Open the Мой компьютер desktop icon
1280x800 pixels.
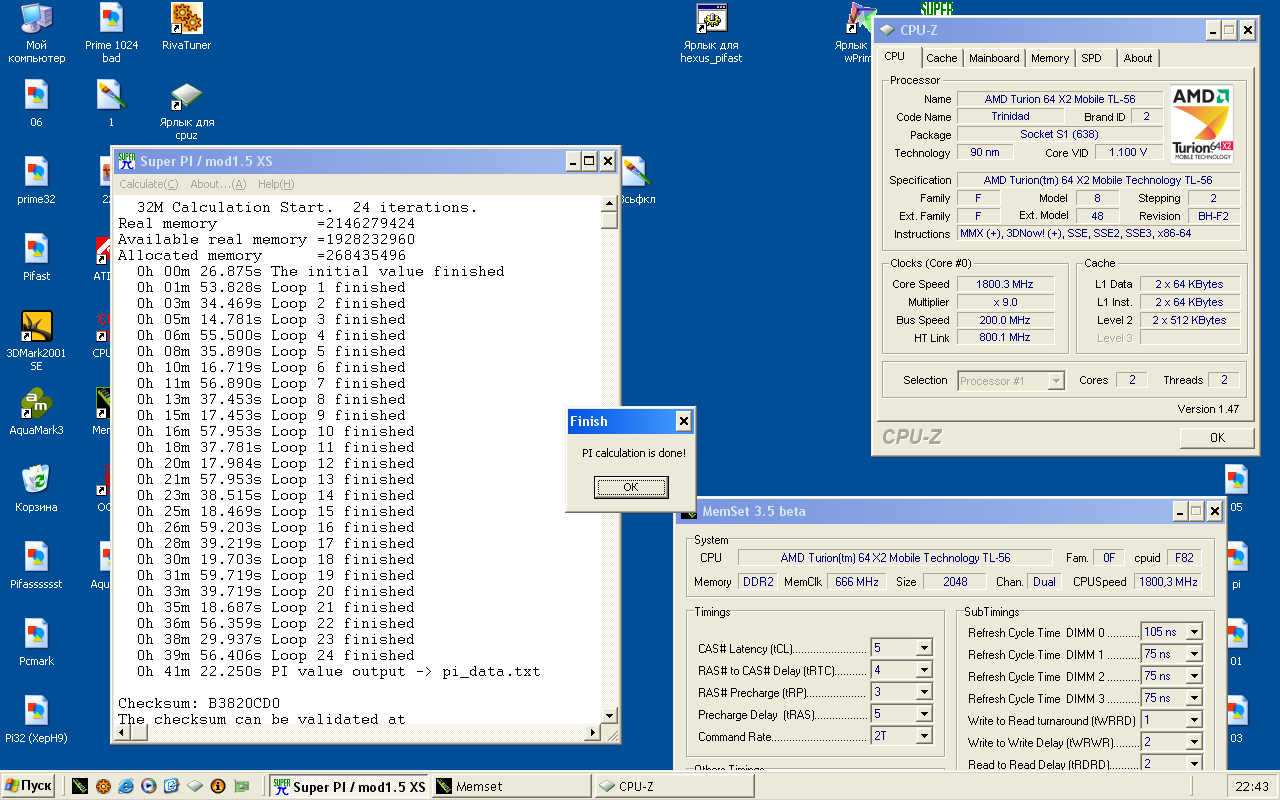pos(37,33)
